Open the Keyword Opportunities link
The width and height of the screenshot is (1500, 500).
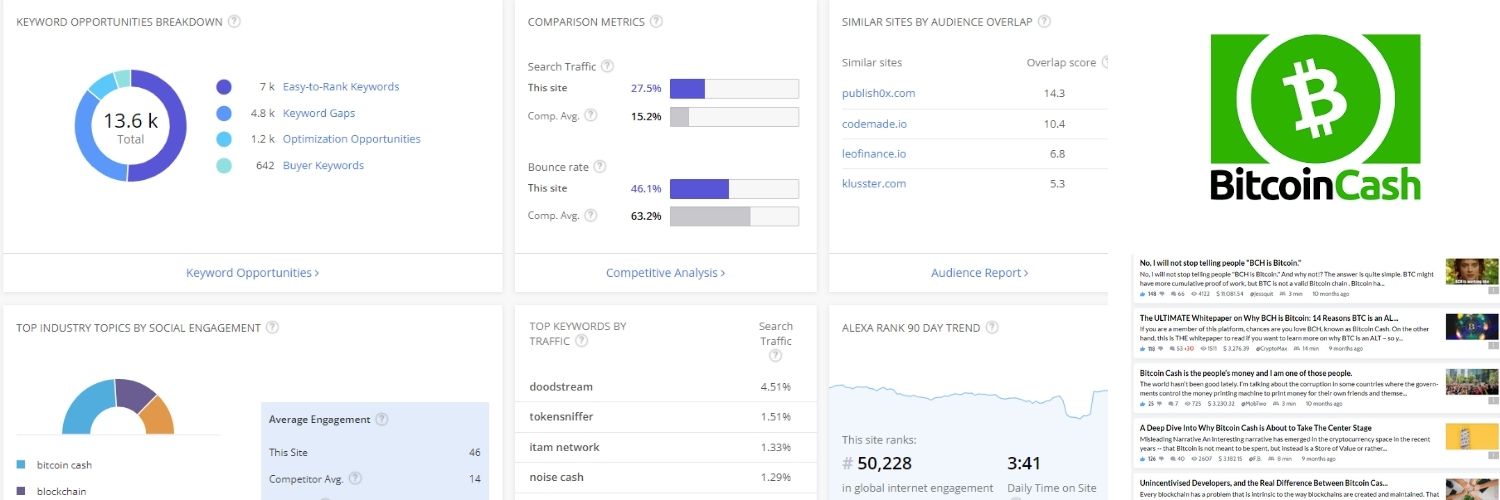tap(253, 272)
